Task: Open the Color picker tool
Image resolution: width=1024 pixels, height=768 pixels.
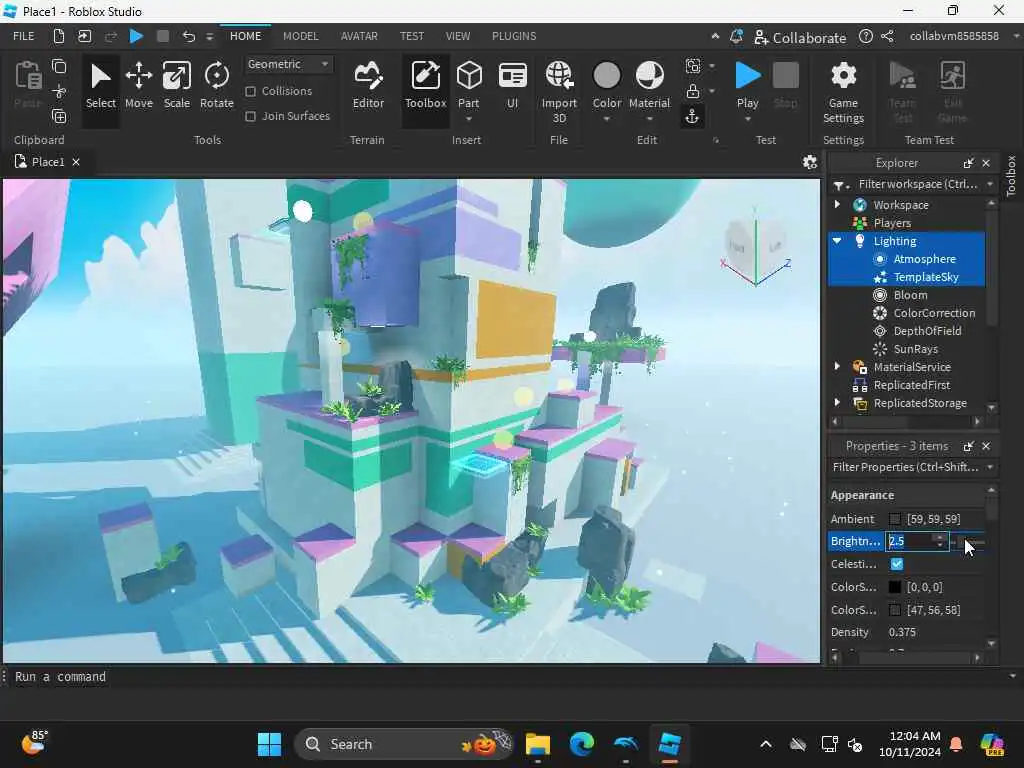Action: point(607,86)
